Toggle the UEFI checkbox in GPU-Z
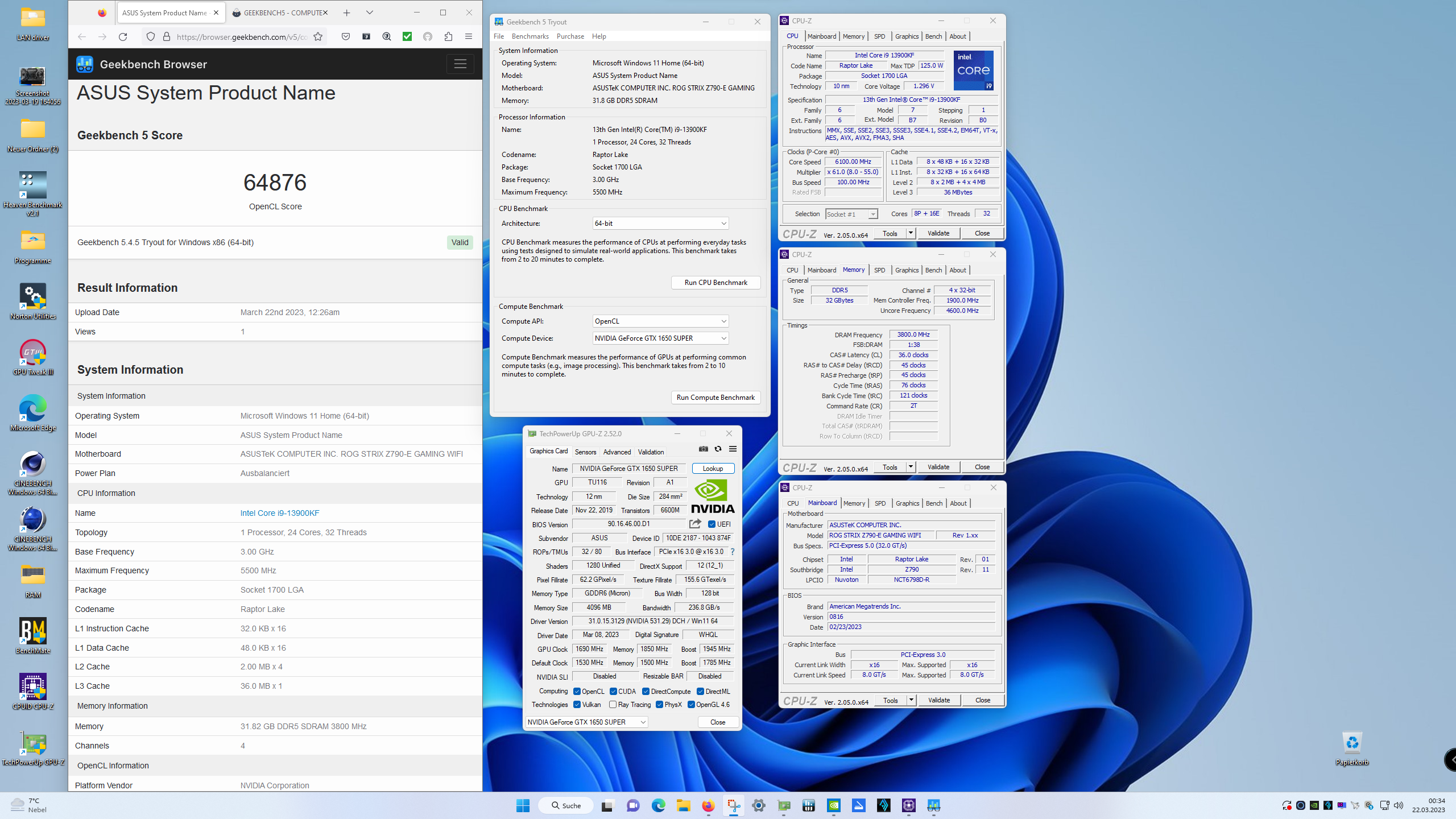The height and width of the screenshot is (819, 1456). (x=712, y=524)
